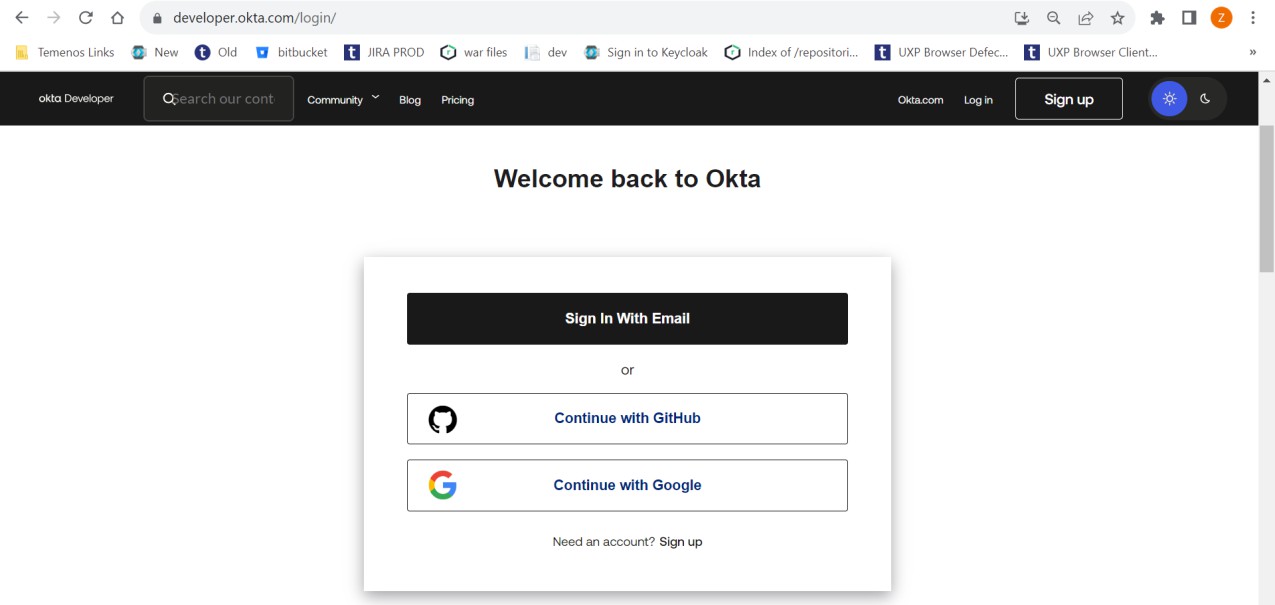The width and height of the screenshot is (1275, 605).
Task: Click the Google logo icon
Action: pyautogui.click(x=442, y=485)
